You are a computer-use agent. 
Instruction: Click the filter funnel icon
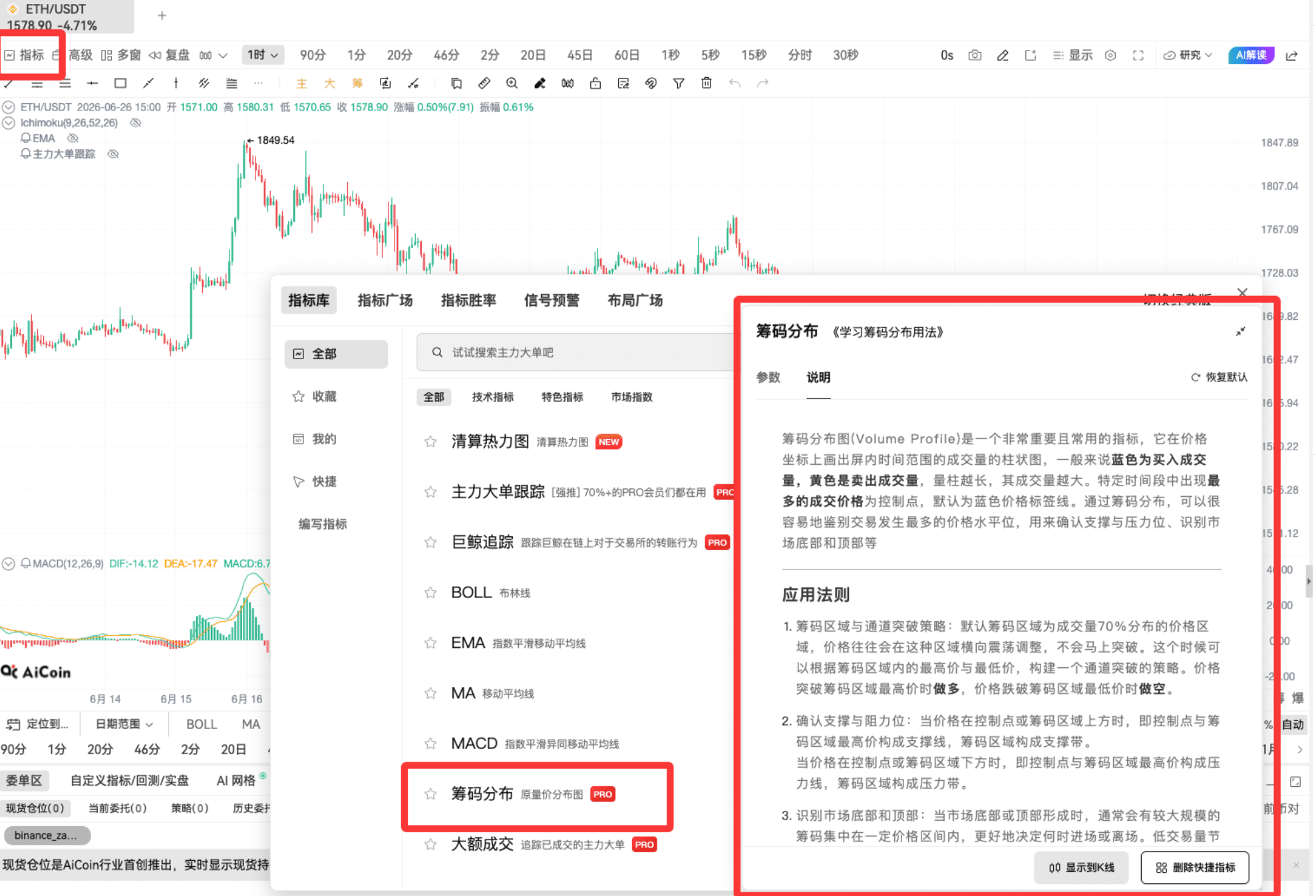tap(679, 83)
